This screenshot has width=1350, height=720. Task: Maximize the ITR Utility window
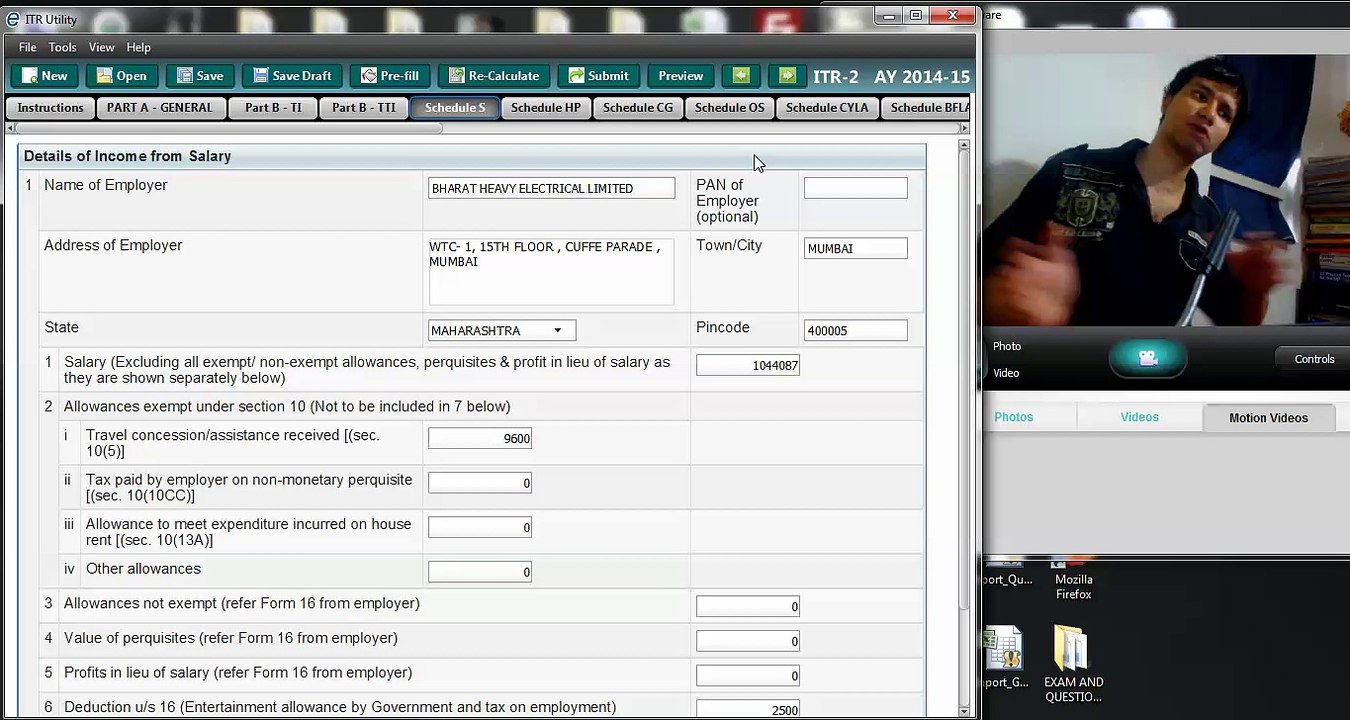pyautogui.click(x=915, y=15)
